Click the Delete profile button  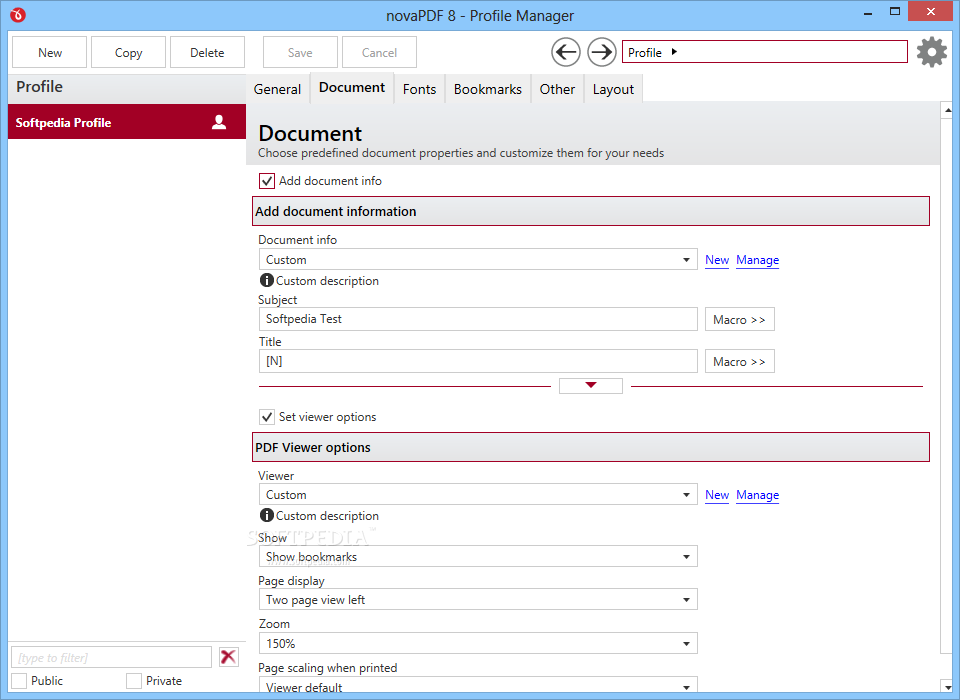[x=208, y=53]
